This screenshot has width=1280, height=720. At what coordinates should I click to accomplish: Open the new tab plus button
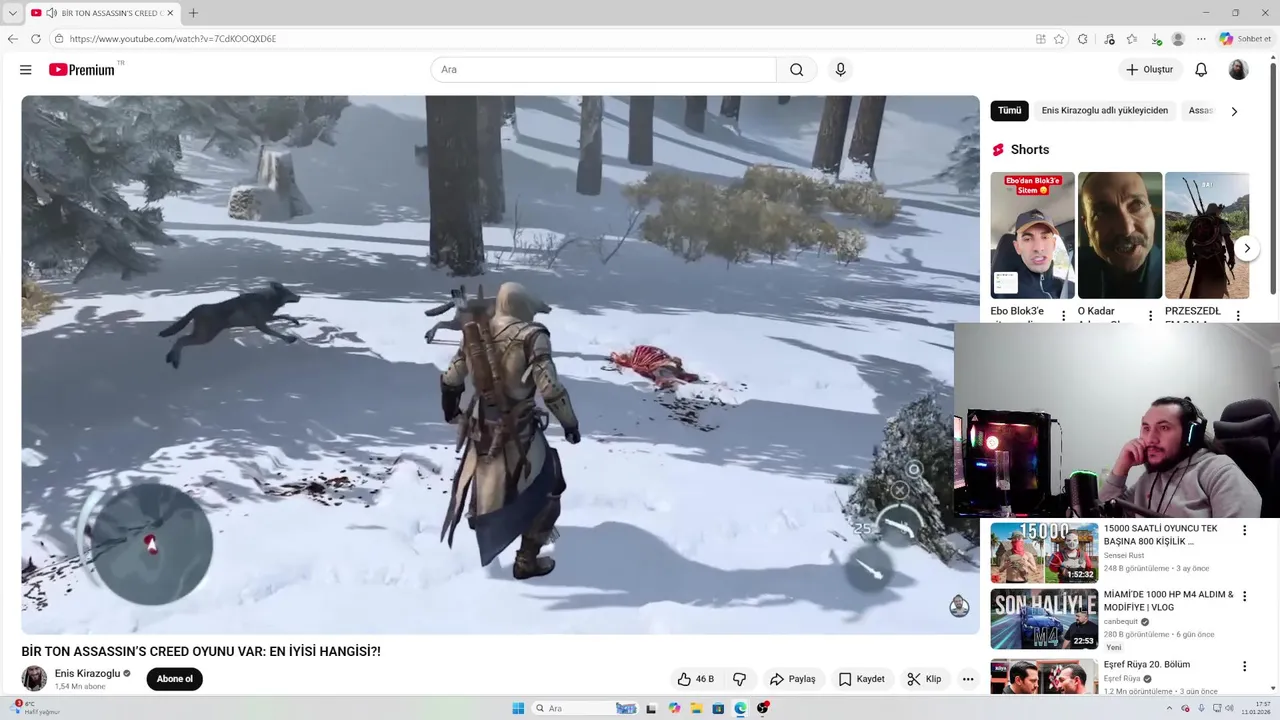tap(193, 13)
